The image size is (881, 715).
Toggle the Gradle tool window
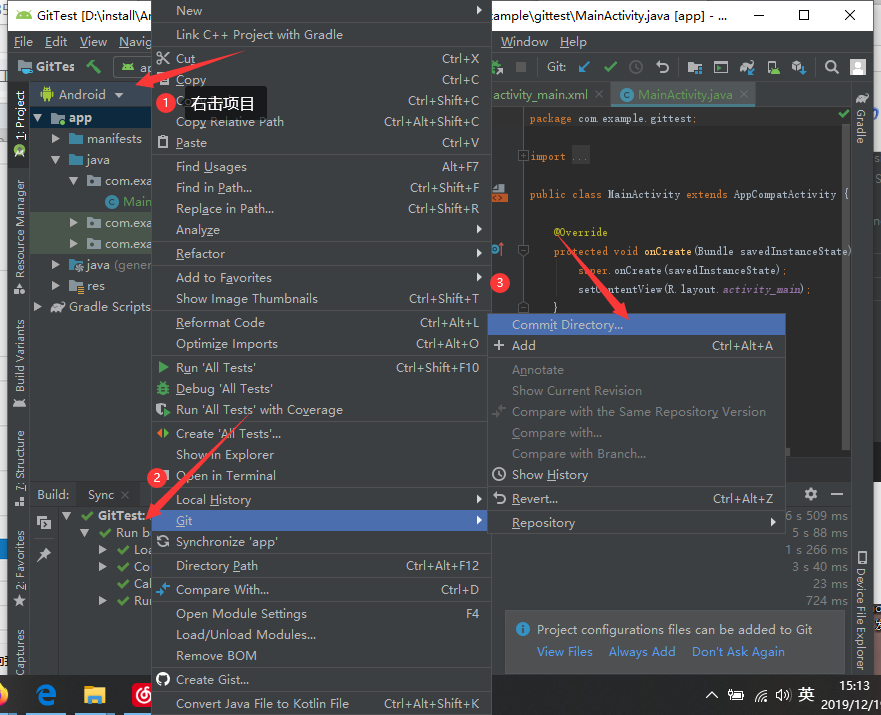tap(861, 119)
